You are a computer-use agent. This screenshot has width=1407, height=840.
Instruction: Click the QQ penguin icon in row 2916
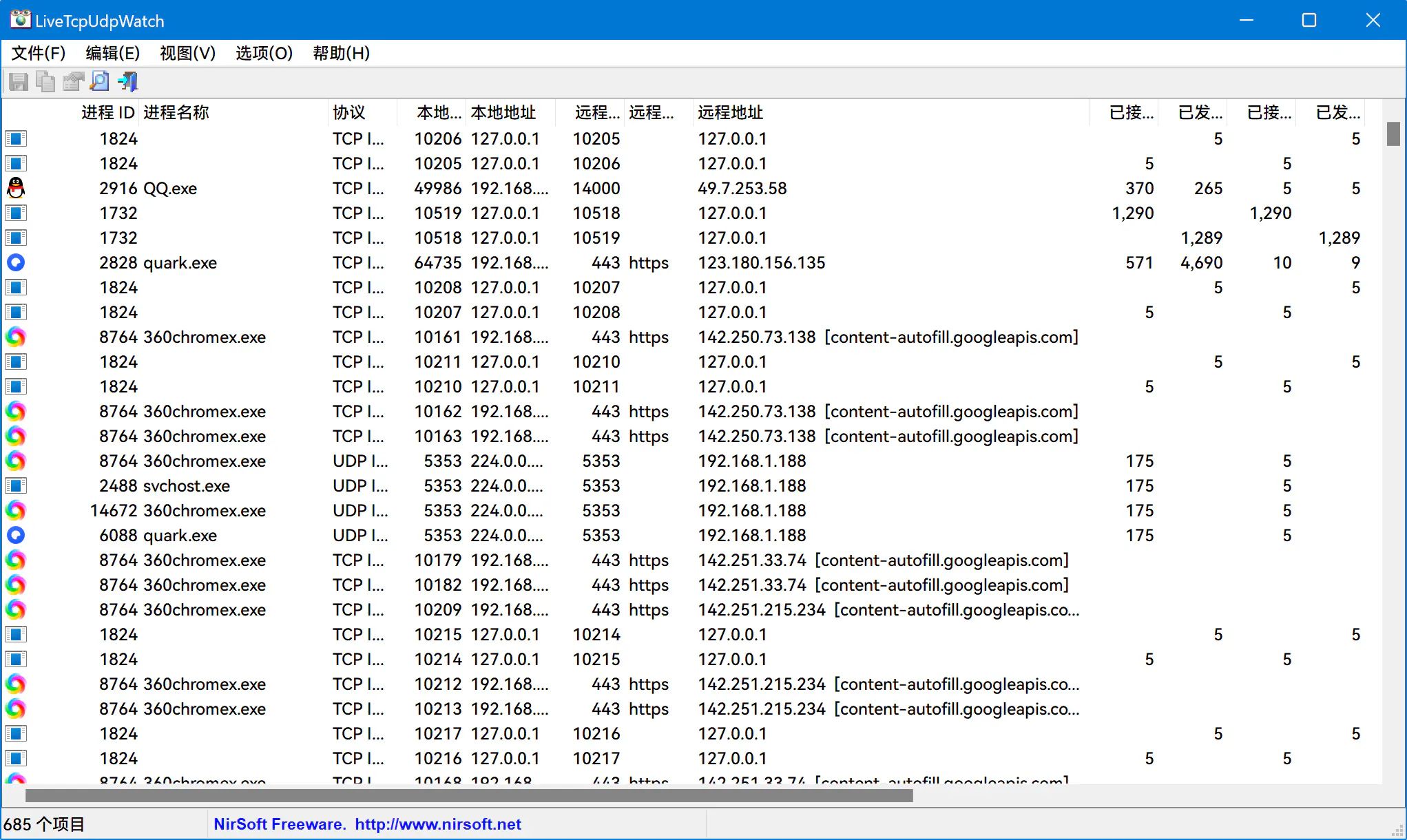[16, 188]
